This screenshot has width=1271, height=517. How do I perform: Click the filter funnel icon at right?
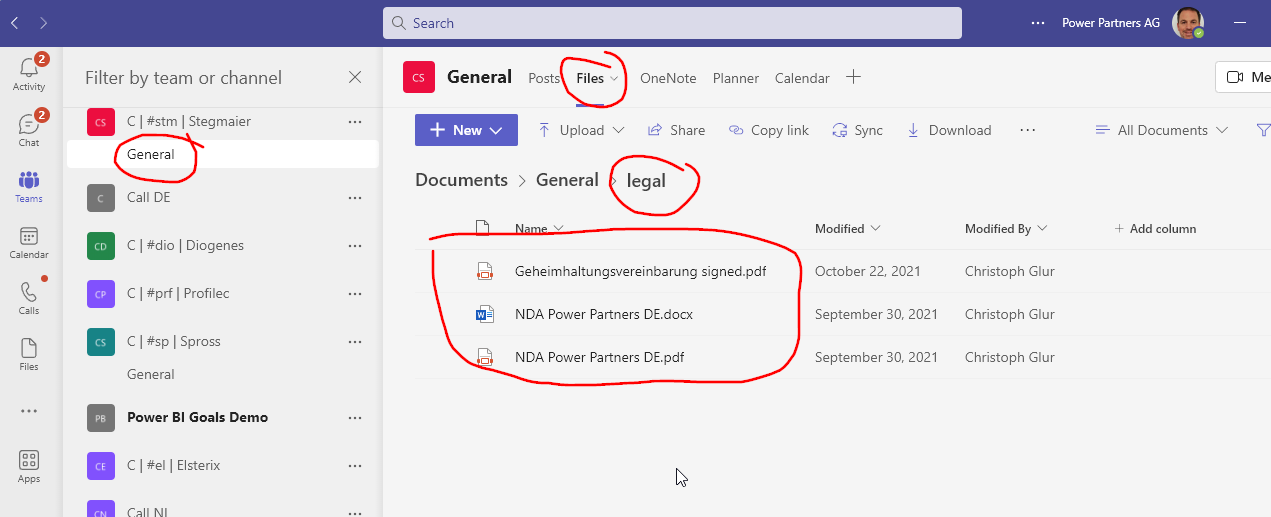pyautogui.click(x=1262, y=130)
